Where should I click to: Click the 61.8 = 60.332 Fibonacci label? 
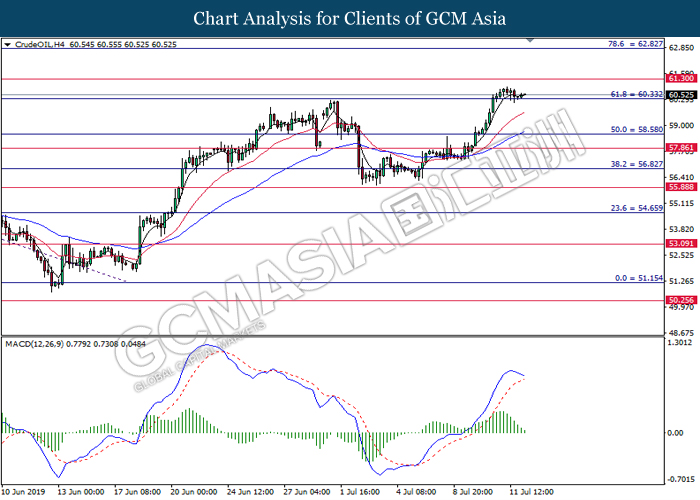click(x=637, y=94)
